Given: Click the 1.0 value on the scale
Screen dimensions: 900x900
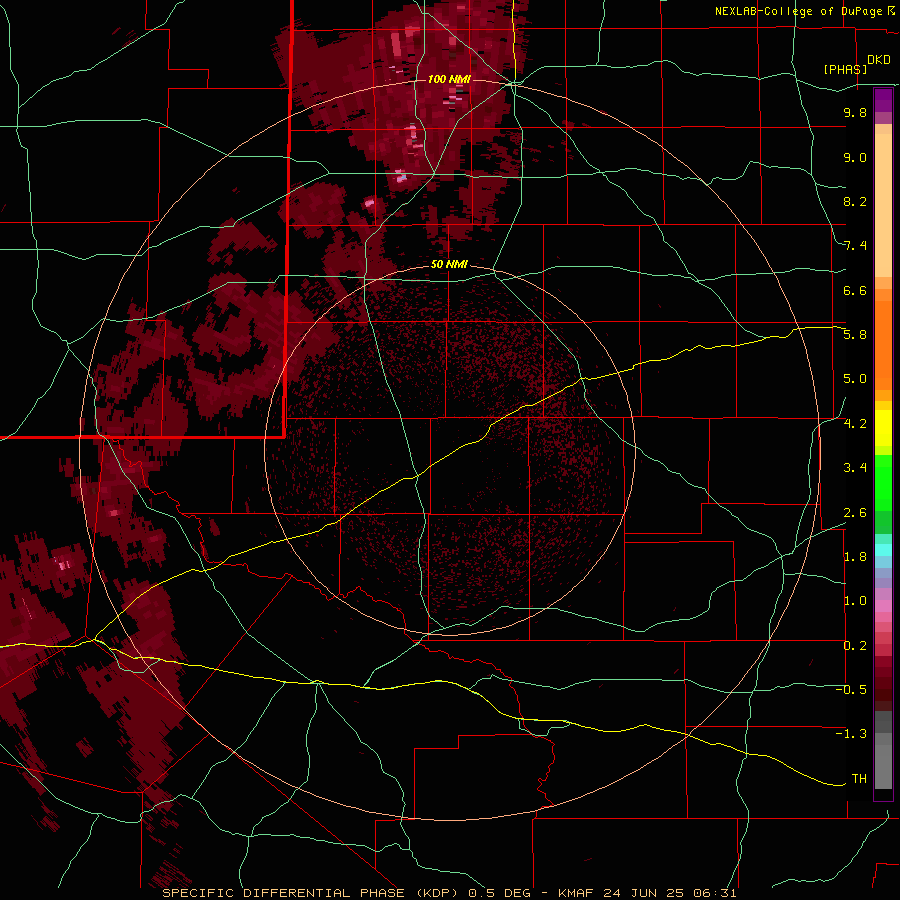Looking at the screenshot, I should (855, 601).
